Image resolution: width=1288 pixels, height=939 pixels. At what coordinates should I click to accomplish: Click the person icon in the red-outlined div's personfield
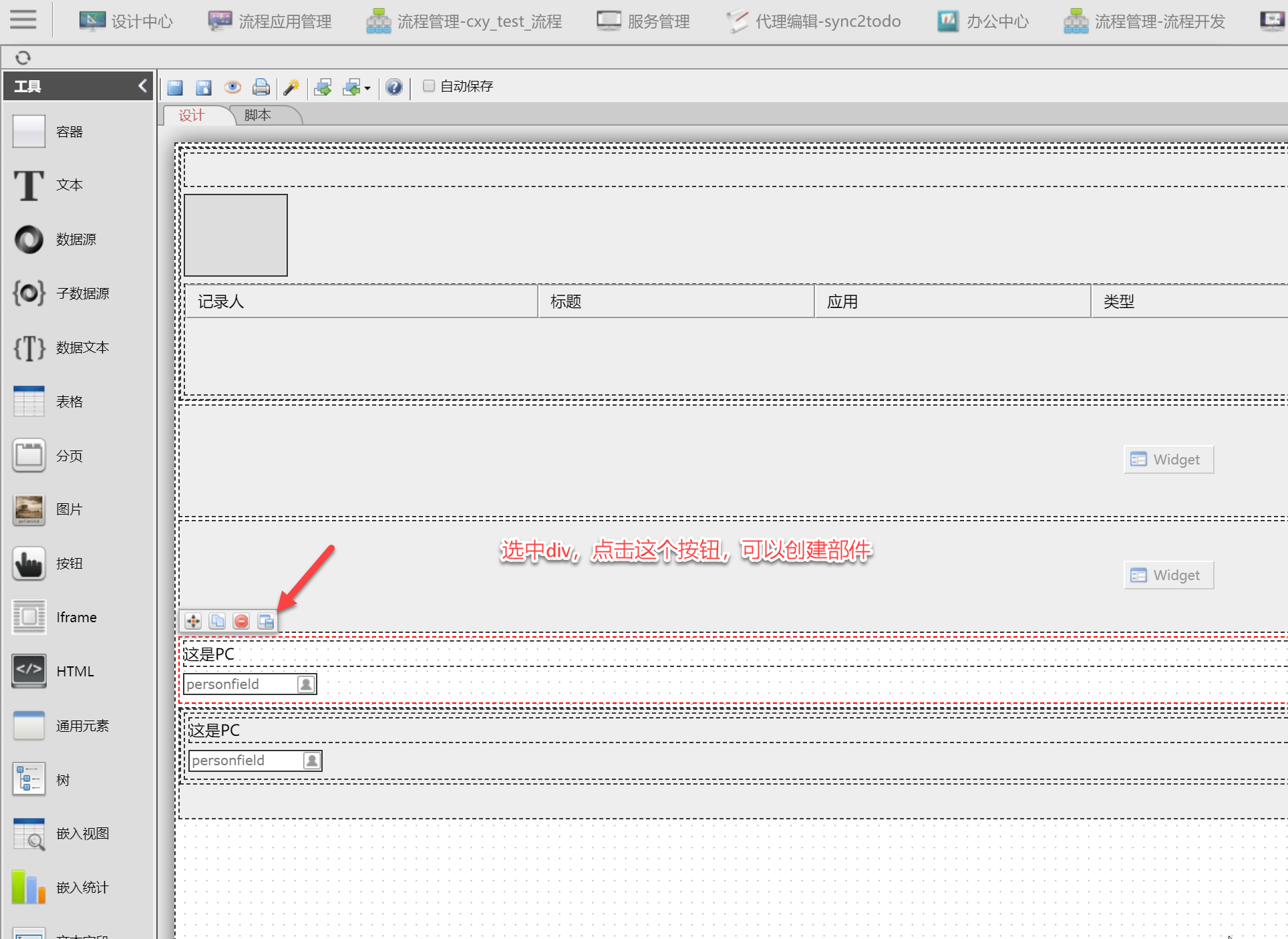point(306,684)
